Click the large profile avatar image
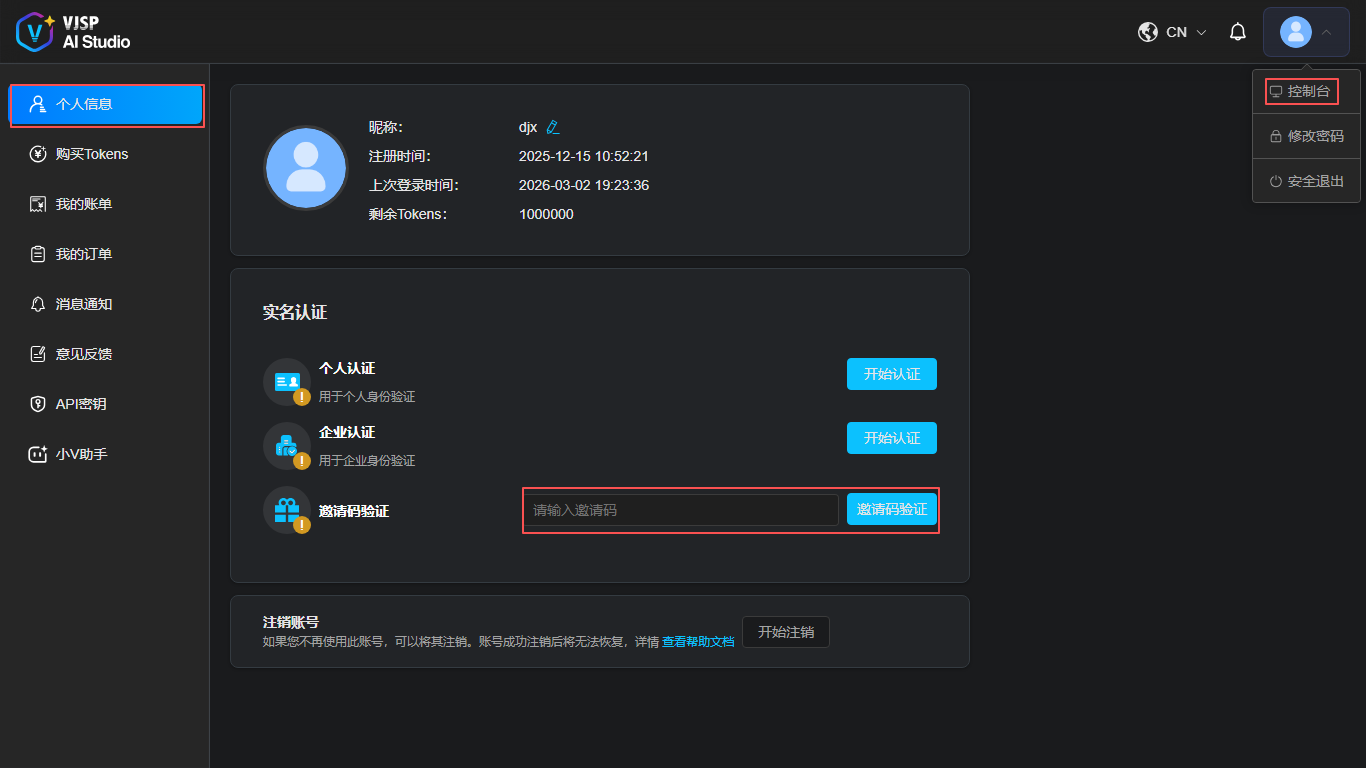The width and height of the screenshot is (1366, 768). coord(306,168)
